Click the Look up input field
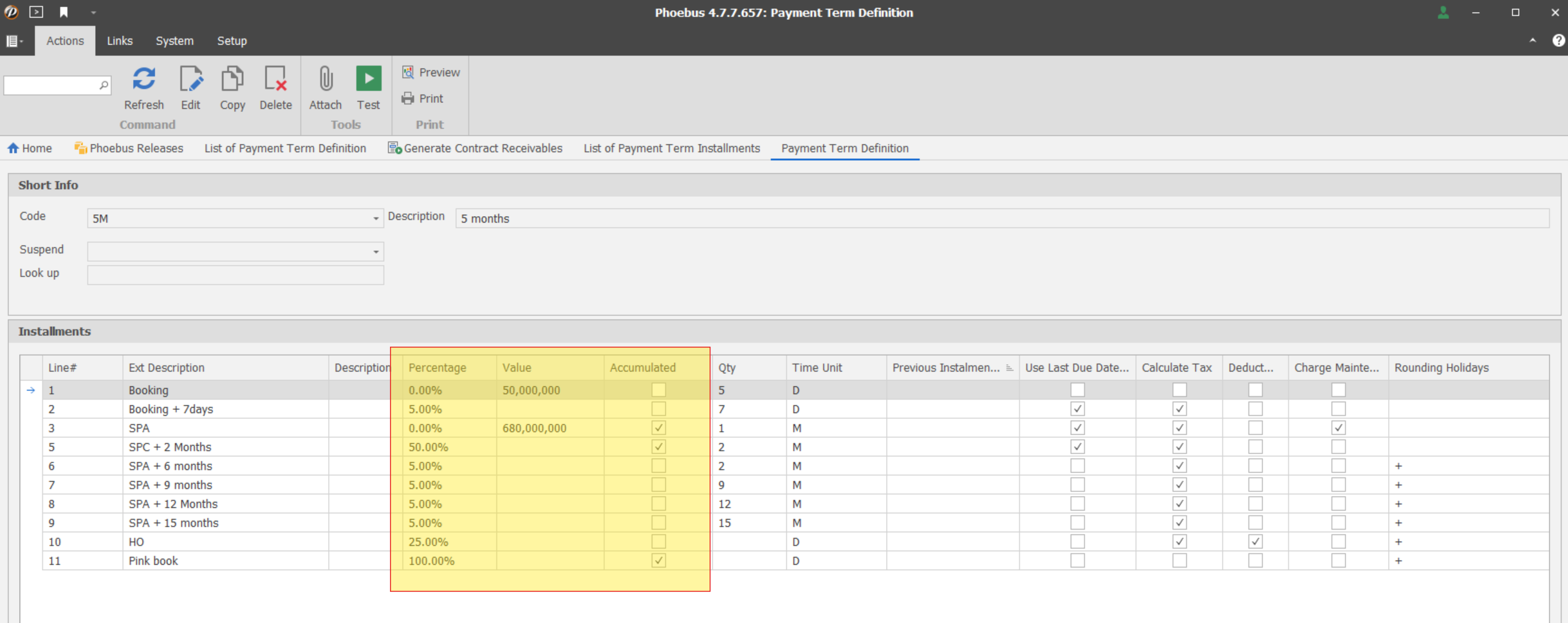This screenshot has width=1568, height=623. click(x=235, y=274)
